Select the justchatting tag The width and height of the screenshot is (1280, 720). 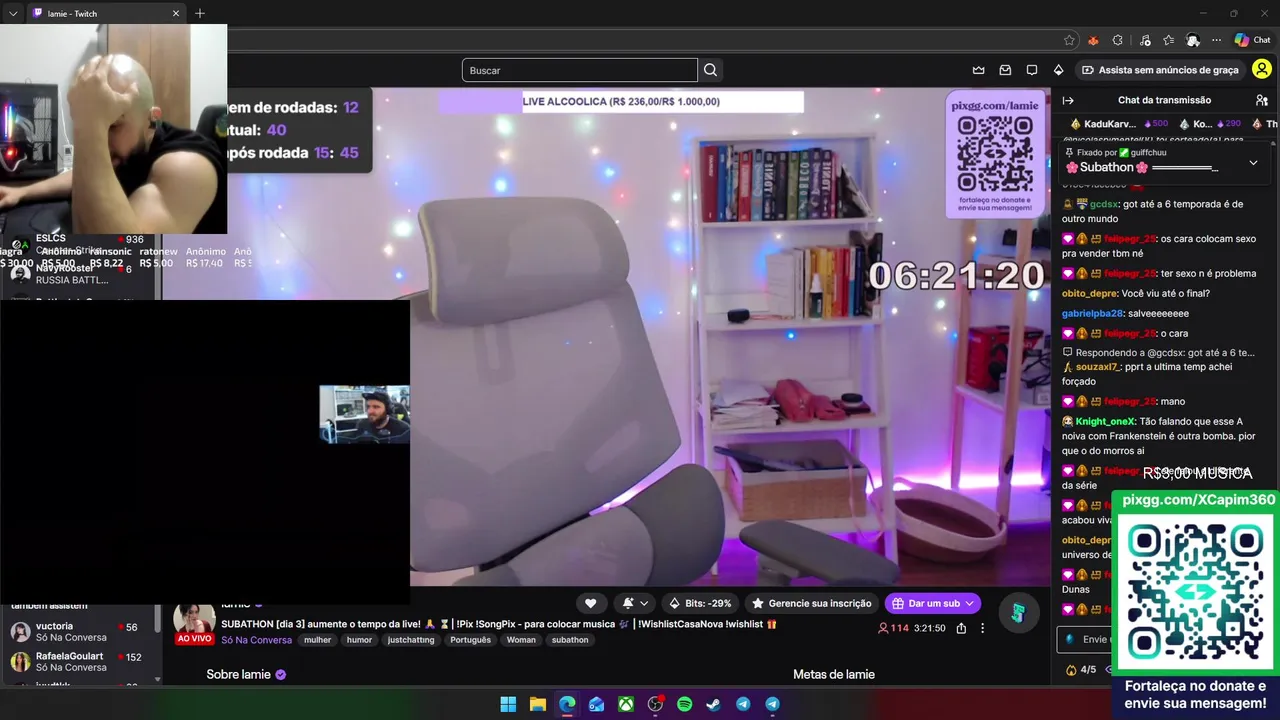click(x=411, y=640)
